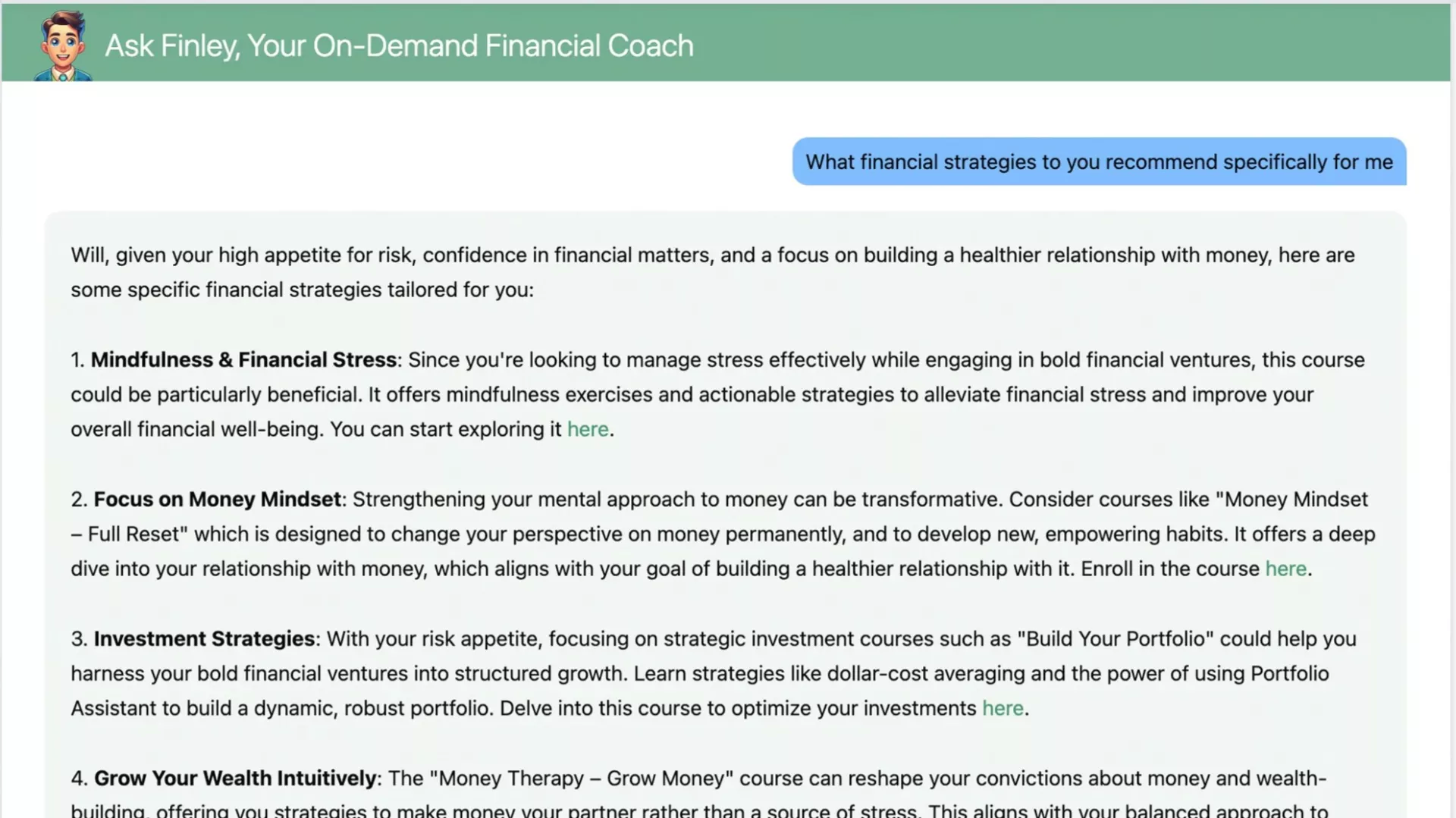
Task: Click the name "Will" opening the response
Action: coord(88,255)
